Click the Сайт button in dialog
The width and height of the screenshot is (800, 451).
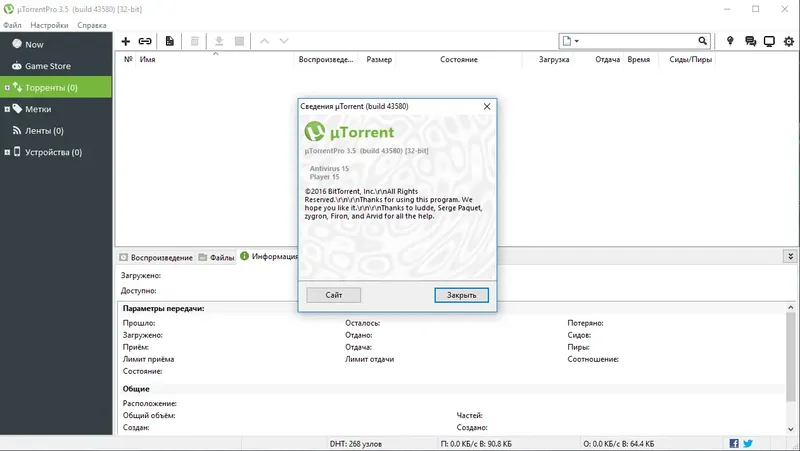[x=334, y=295]
